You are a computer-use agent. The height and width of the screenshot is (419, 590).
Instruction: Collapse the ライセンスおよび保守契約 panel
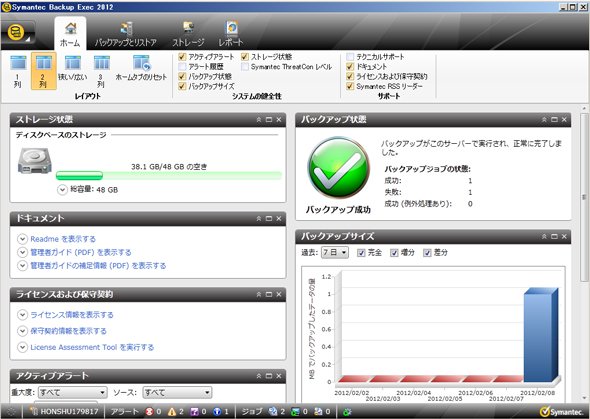pyautogui.click(x=259, y=295)
